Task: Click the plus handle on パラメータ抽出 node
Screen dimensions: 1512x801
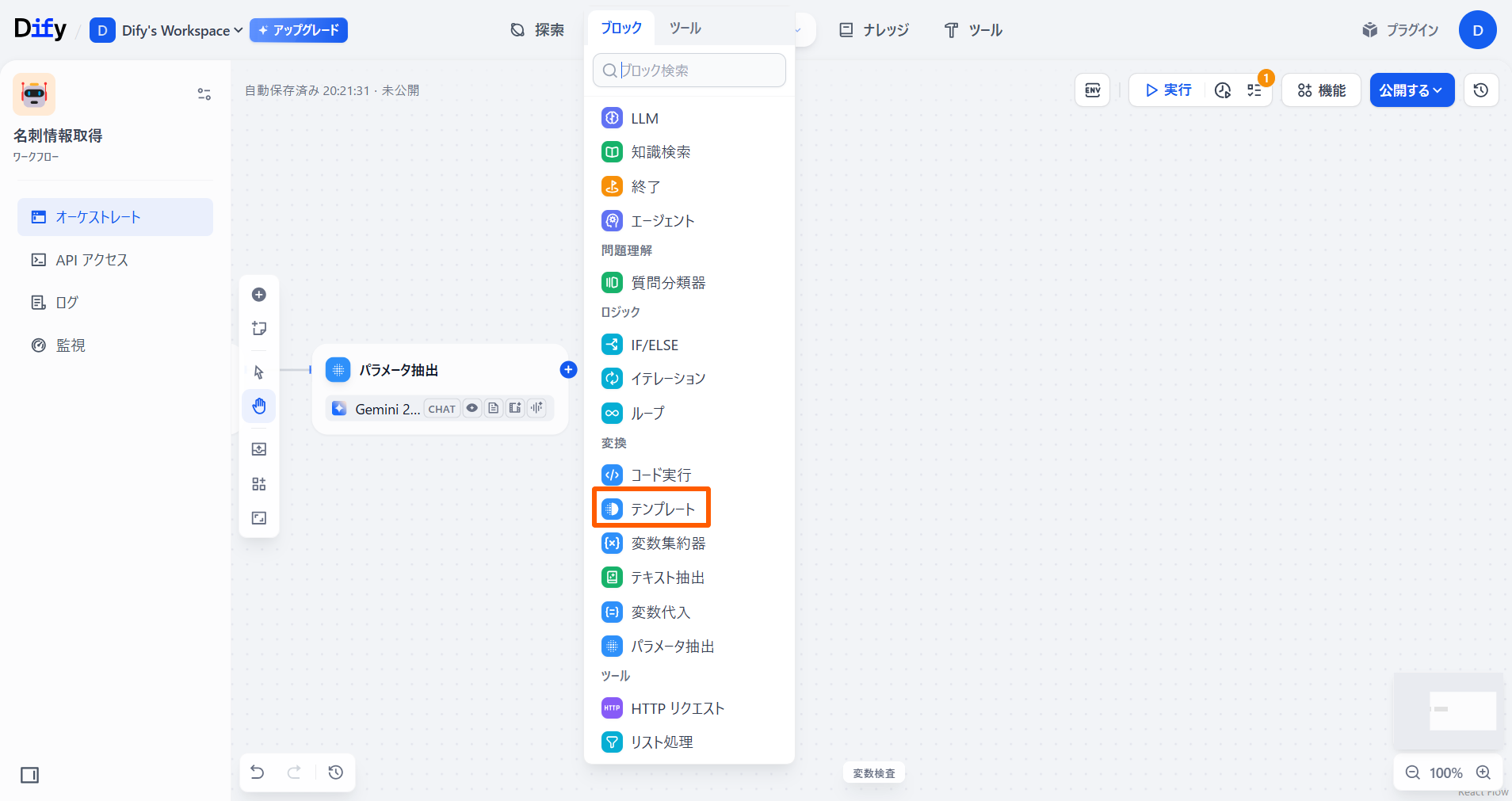Action: 568,370
